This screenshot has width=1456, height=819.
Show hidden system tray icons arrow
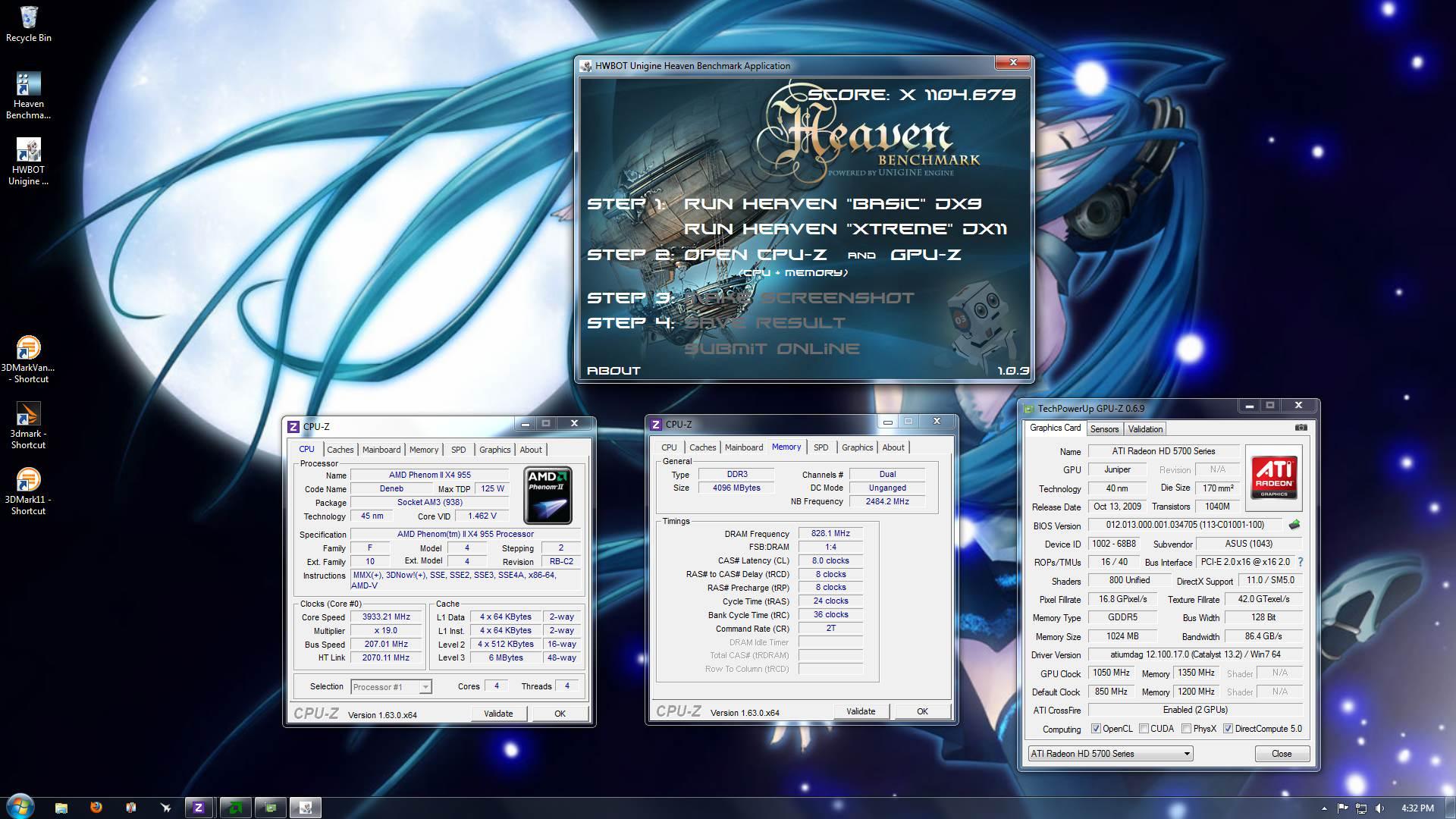point(1324,808)
